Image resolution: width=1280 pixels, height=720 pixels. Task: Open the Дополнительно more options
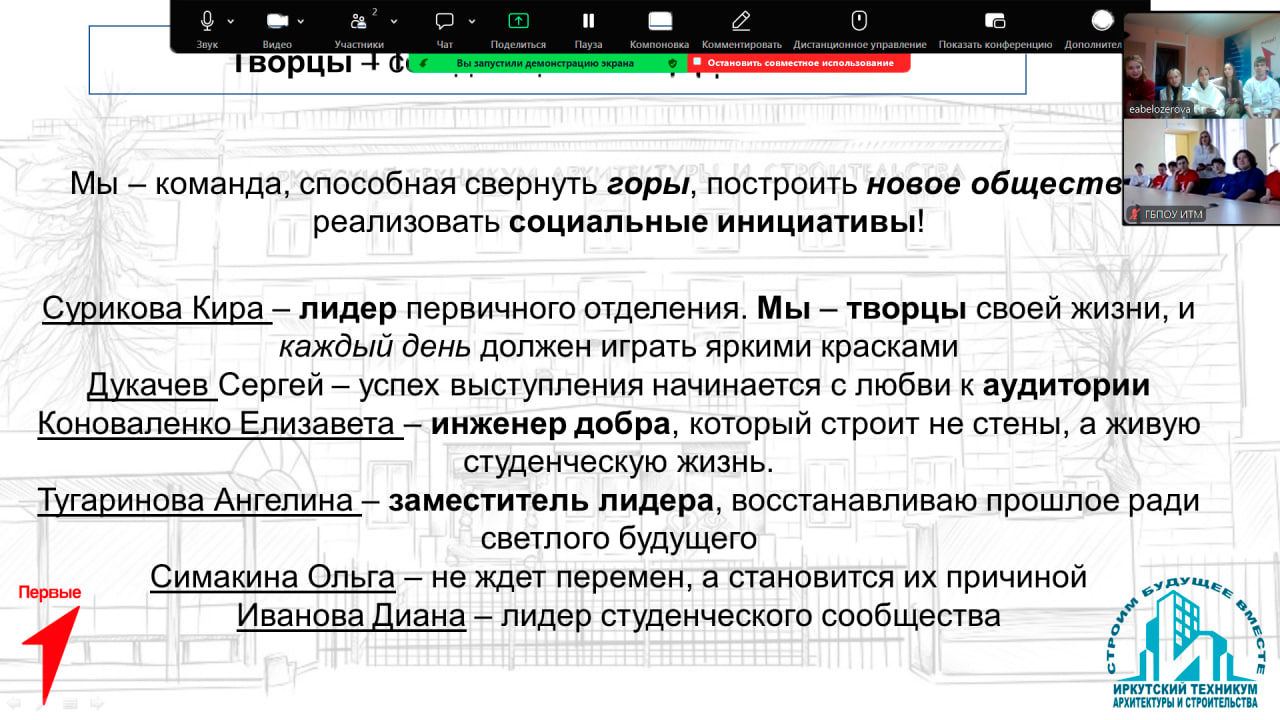1101,21
